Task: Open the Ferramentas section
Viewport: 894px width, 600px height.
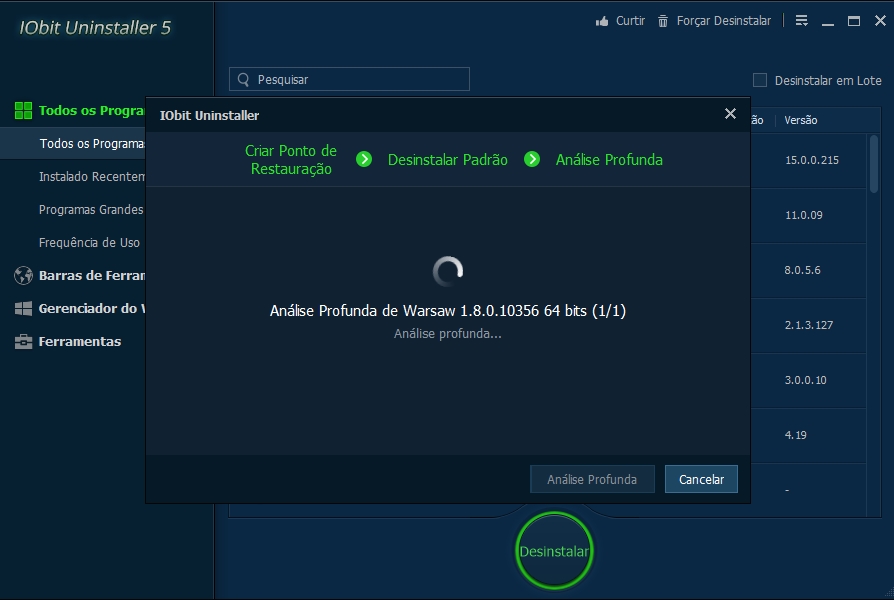Action: click(80, 342)
